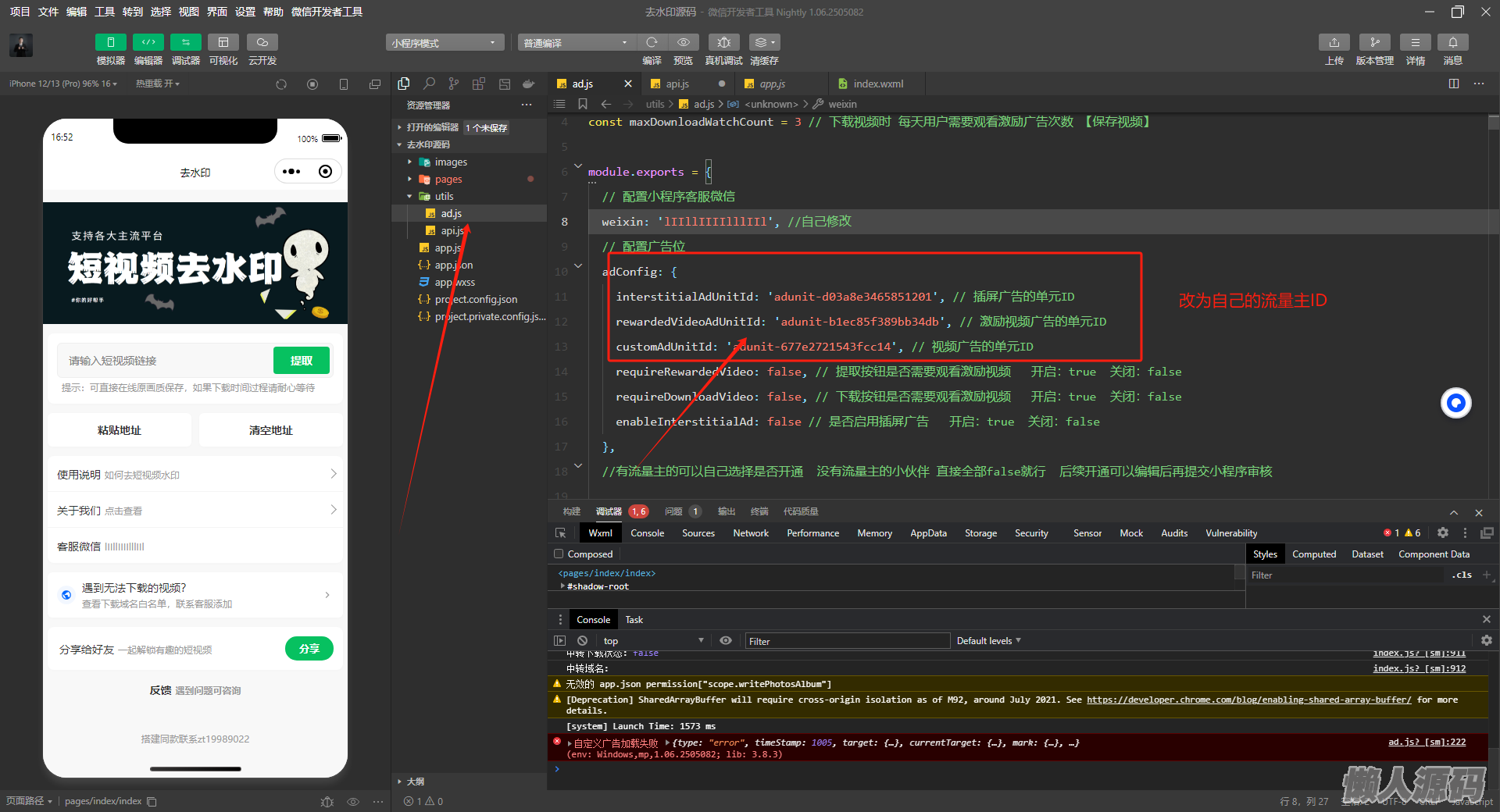The image size is (1500, 812).
Task: Click the upload icon (上传)
Action: click(x=1334, y=43)
